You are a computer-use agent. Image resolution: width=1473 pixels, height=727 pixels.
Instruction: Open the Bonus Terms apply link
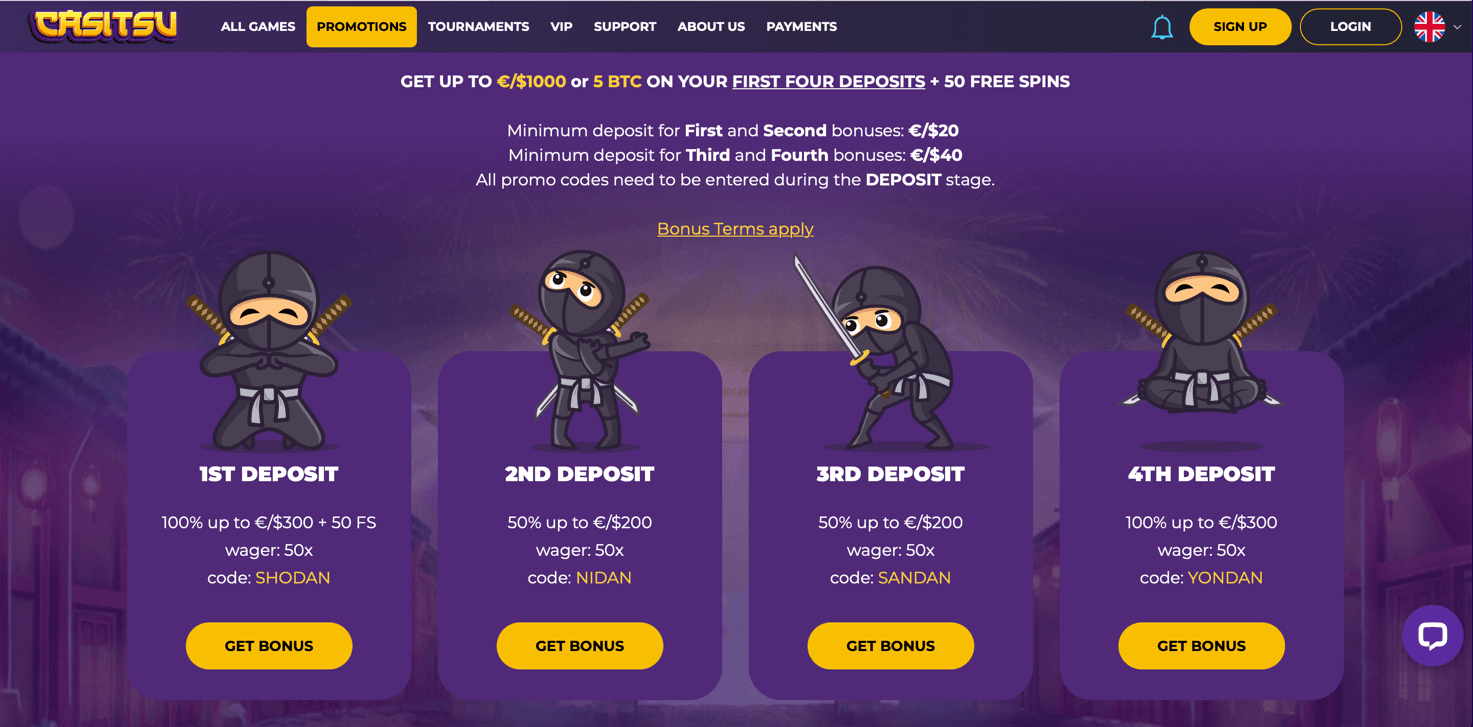735,229
